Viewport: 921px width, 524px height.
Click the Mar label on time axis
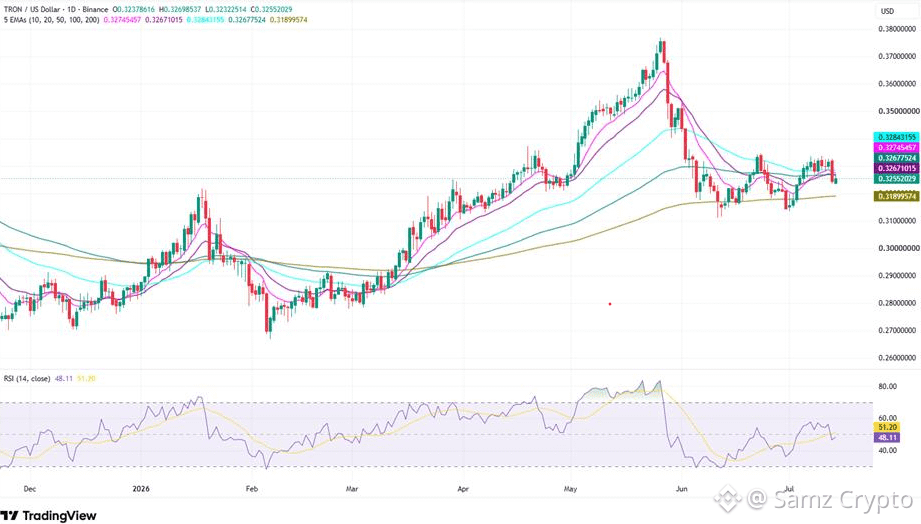click(352, 489)
